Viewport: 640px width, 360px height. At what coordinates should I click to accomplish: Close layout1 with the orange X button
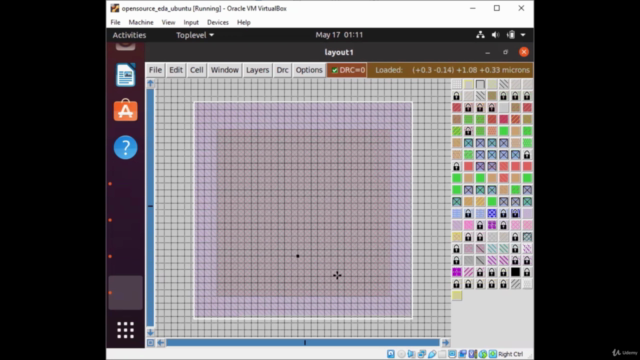(524, 52)
